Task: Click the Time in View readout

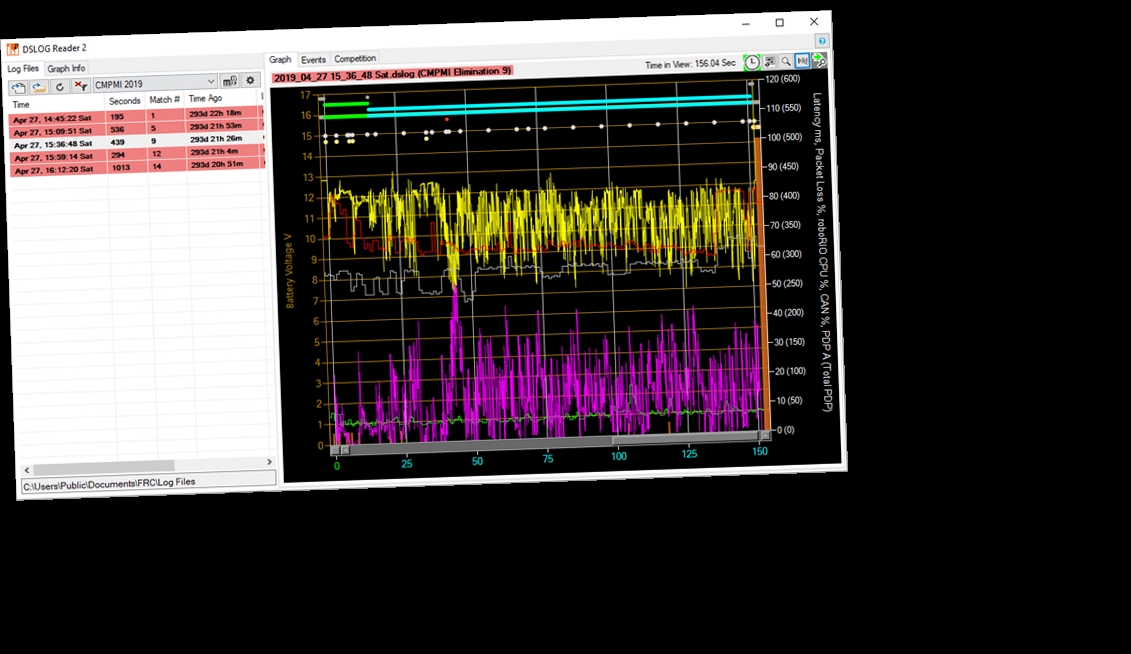Action: tap(690, 64)
